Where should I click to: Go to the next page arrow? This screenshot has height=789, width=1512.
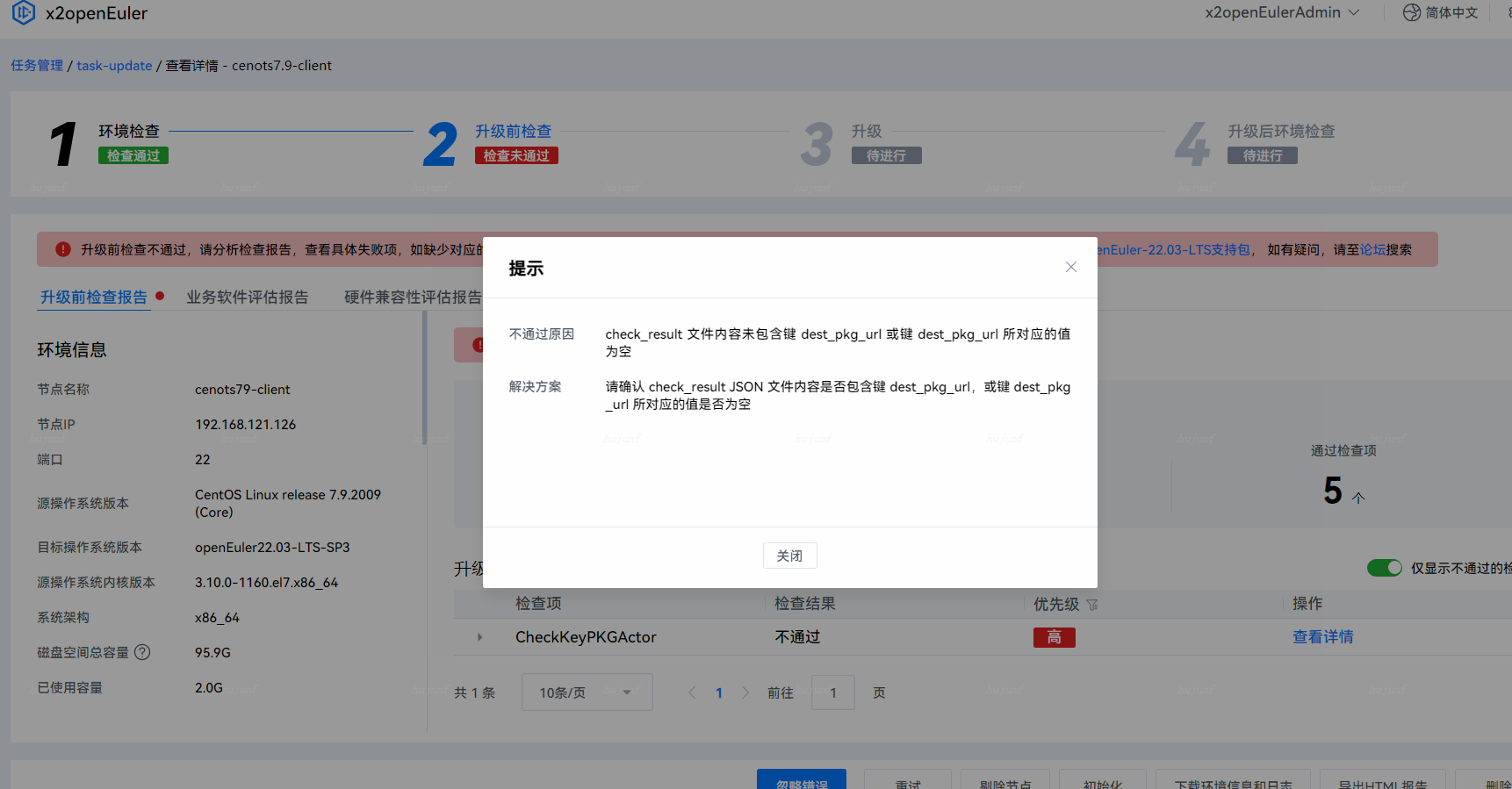click(x=745, y=692)
